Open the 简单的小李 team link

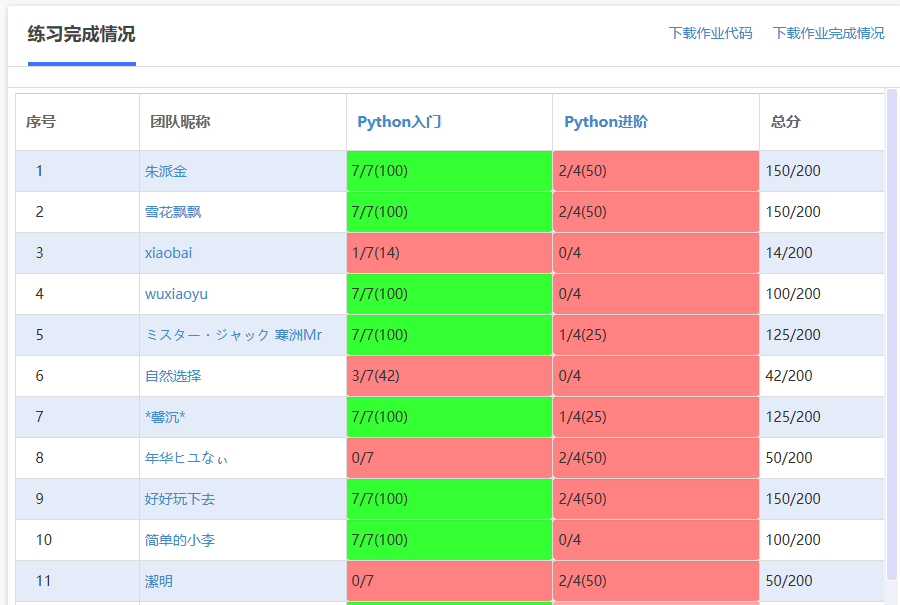click(x=180, y=540)
